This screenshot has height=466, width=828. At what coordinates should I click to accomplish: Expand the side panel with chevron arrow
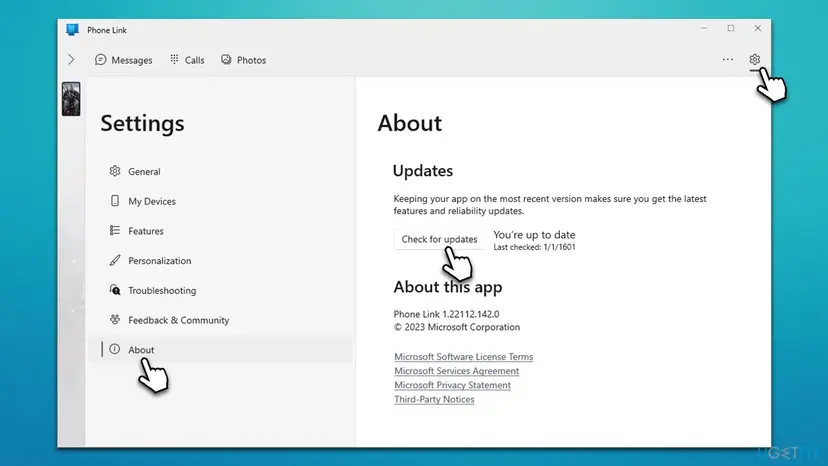point(71,60)
